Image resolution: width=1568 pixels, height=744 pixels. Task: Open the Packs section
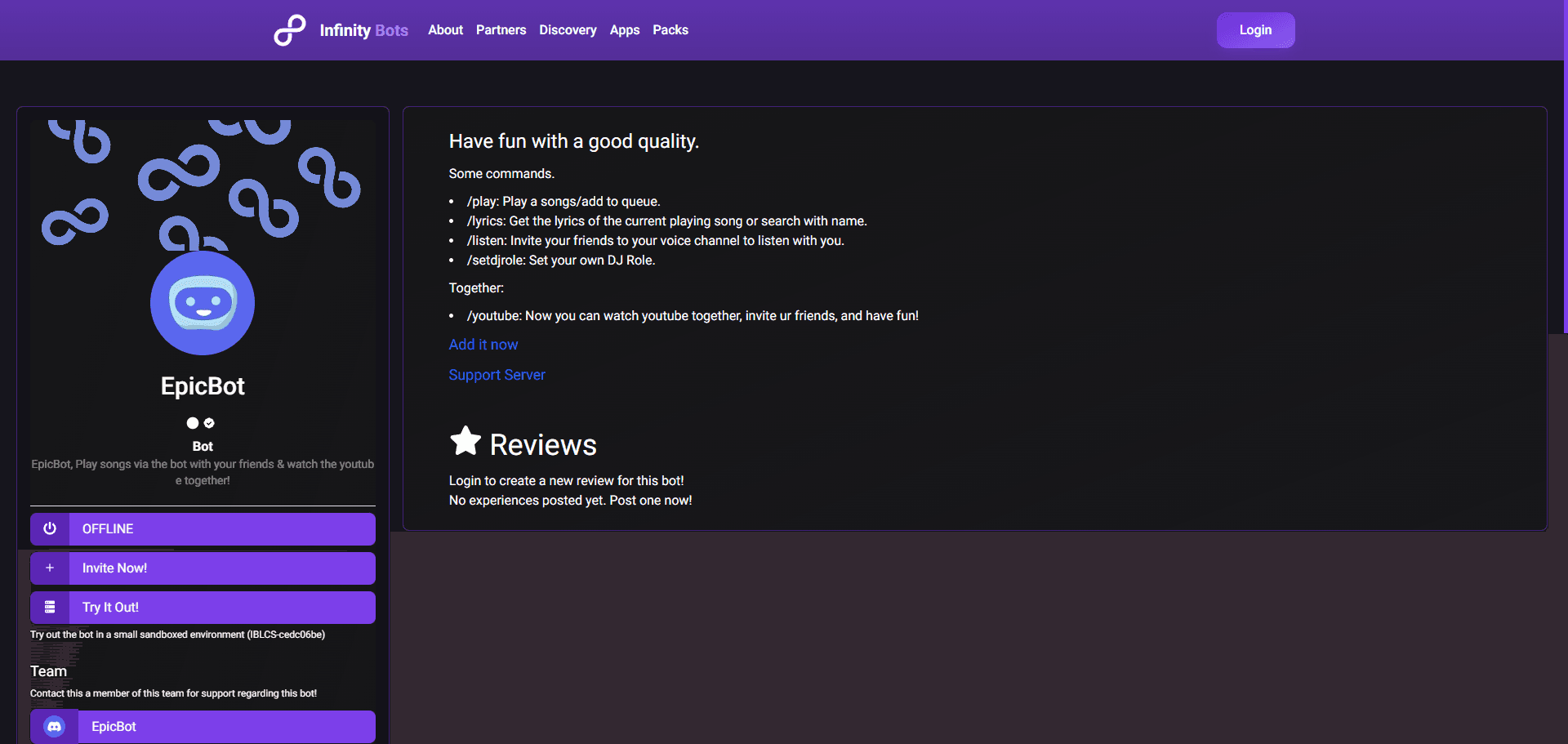pyautogui.click(x=670, y=30)
